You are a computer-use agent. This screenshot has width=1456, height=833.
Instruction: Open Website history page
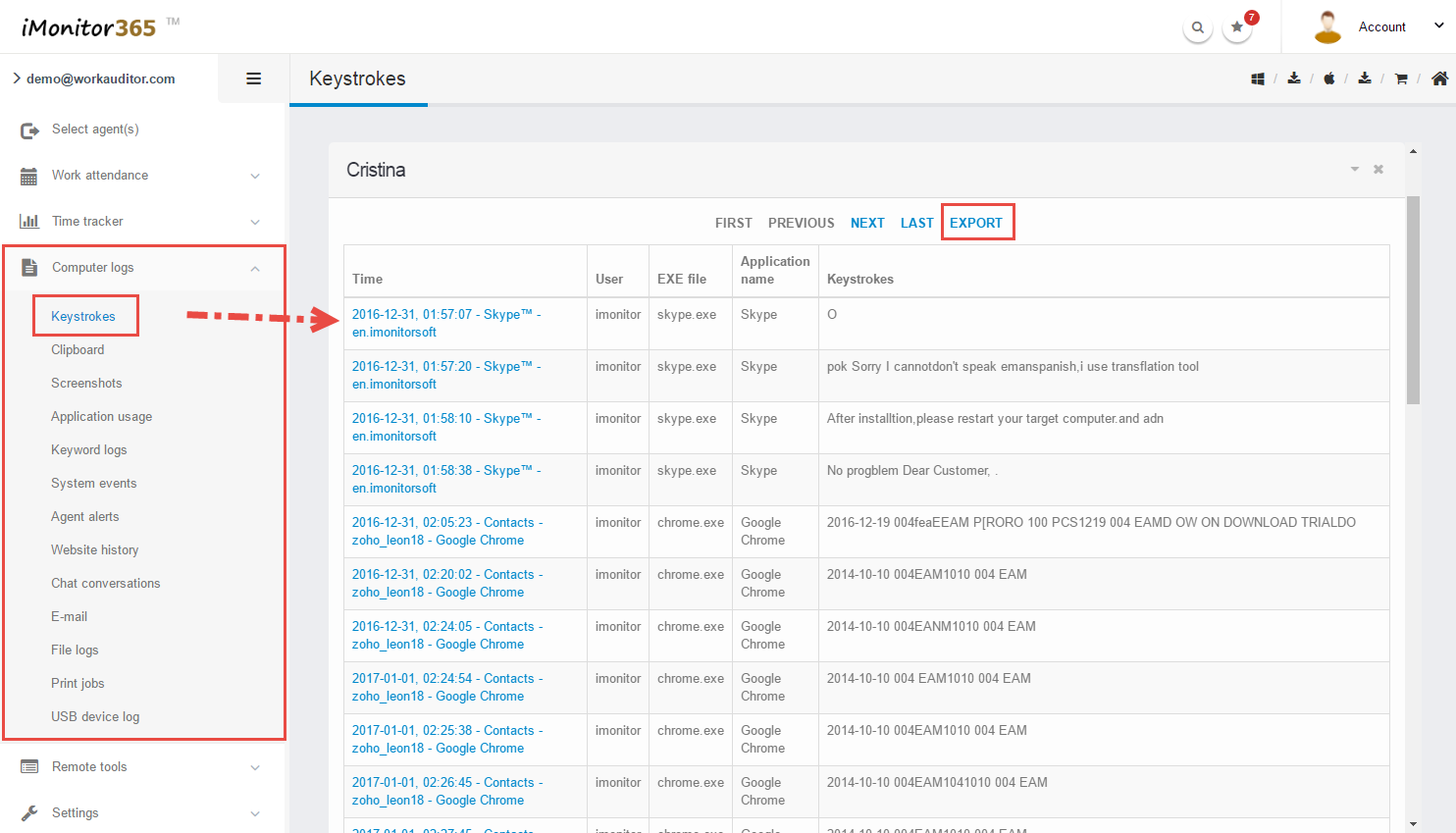tap(94, 550)
